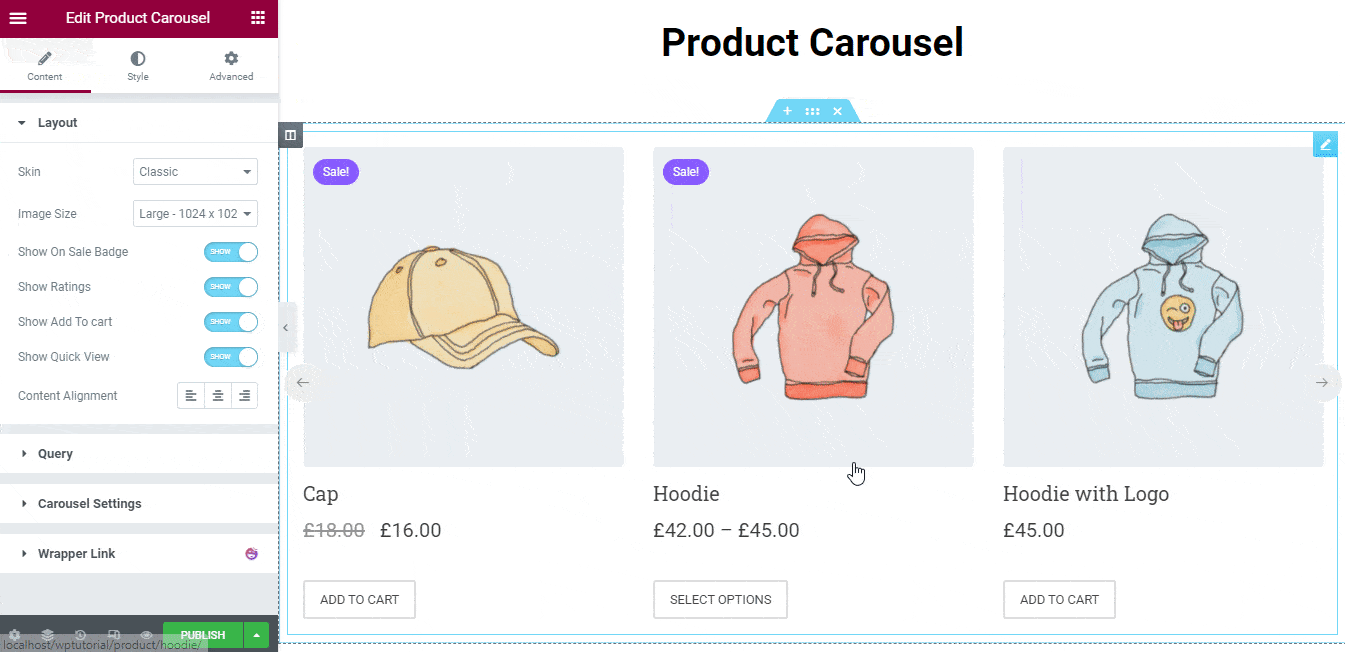This screenshot has width=1345, height=652.
Task: Disable the Show Ratings switch
Action: (231, 287)
